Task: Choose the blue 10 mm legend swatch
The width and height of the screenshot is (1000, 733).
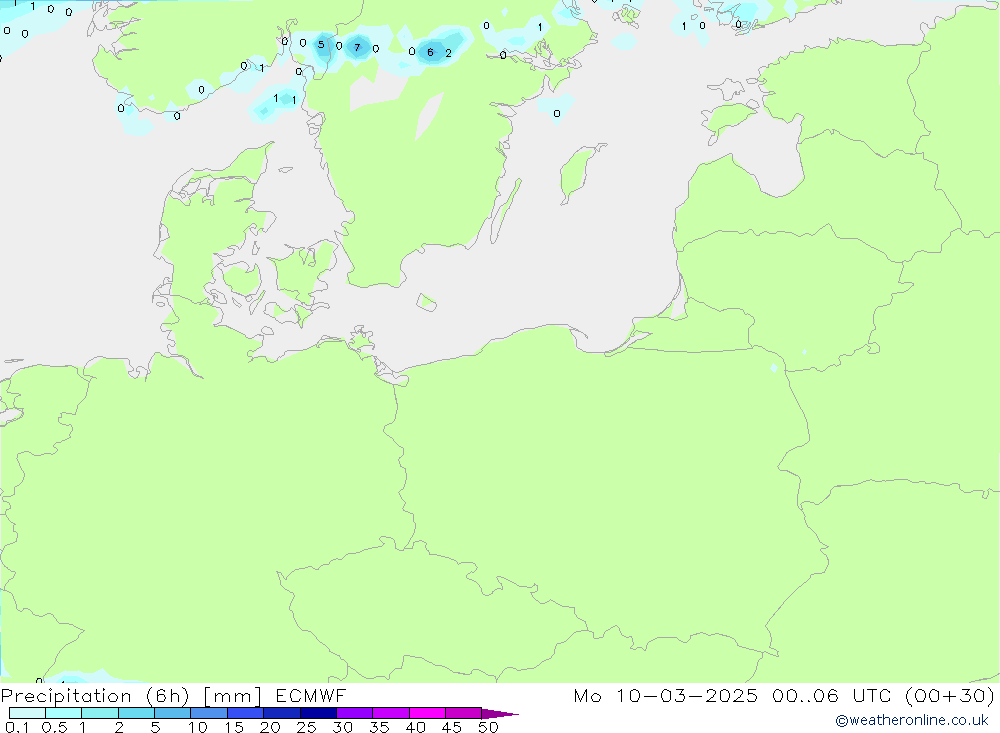Action: pos(209,713)
